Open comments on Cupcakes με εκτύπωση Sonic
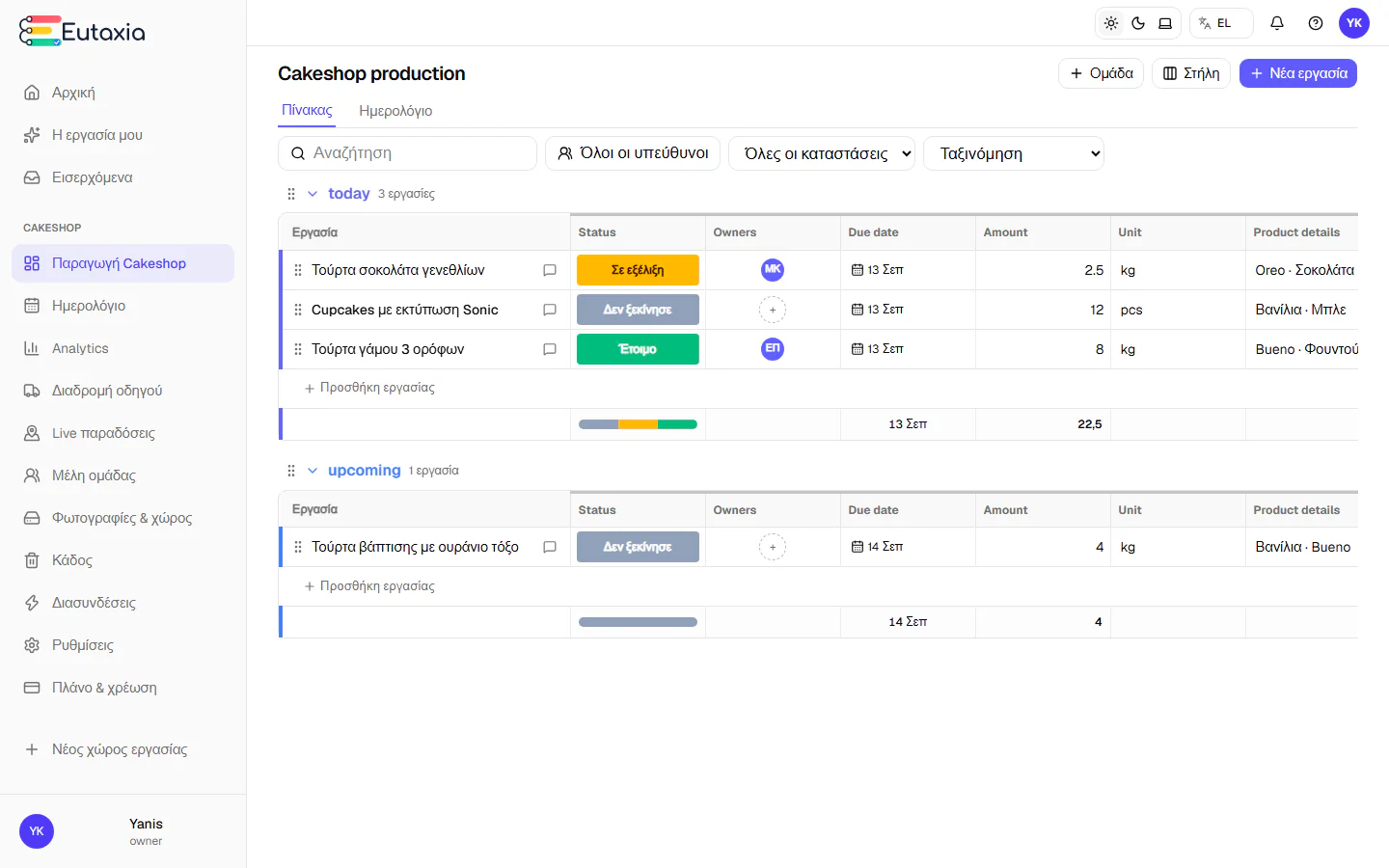Viewport: 1389px width, 868px height. (x=550, y=310)
